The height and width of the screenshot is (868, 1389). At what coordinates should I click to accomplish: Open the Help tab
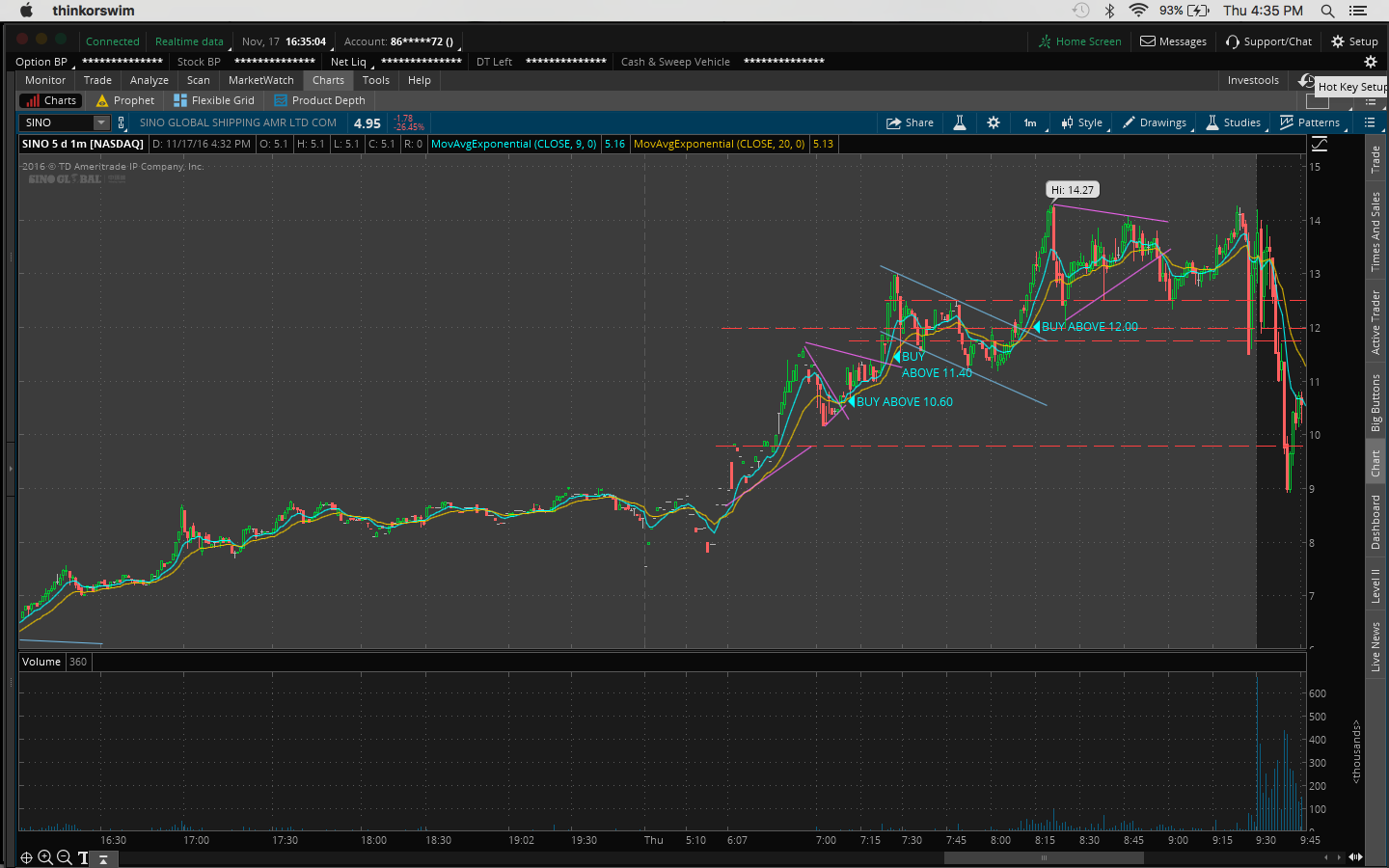point(420,80)
